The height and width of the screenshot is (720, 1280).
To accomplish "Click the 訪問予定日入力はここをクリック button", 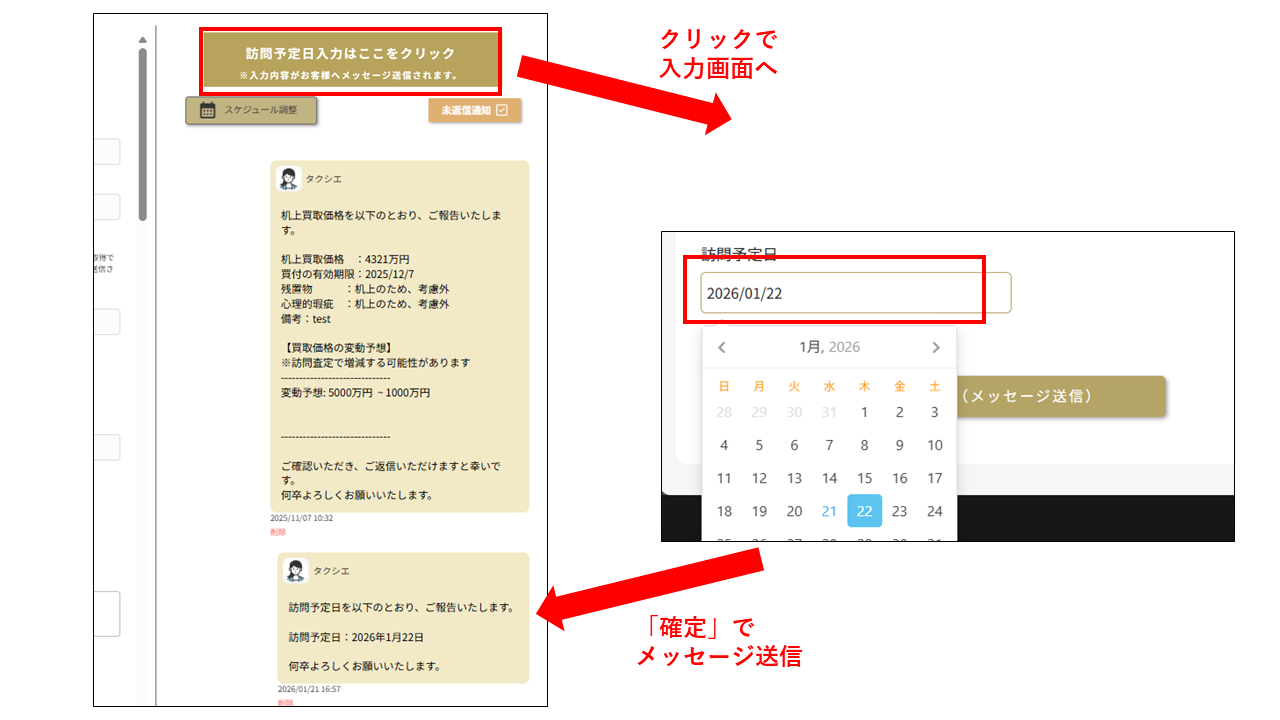I will click(352, 60).
